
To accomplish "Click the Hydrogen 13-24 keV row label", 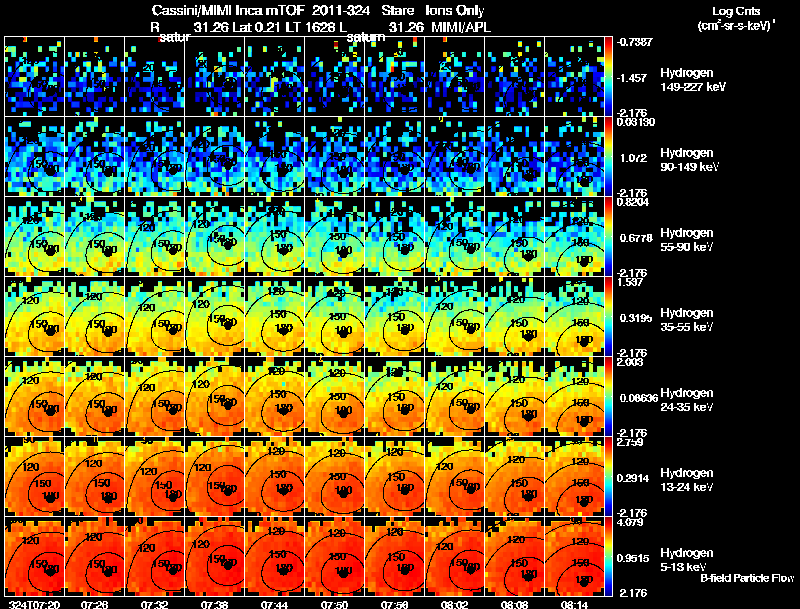I will point(687,480).
